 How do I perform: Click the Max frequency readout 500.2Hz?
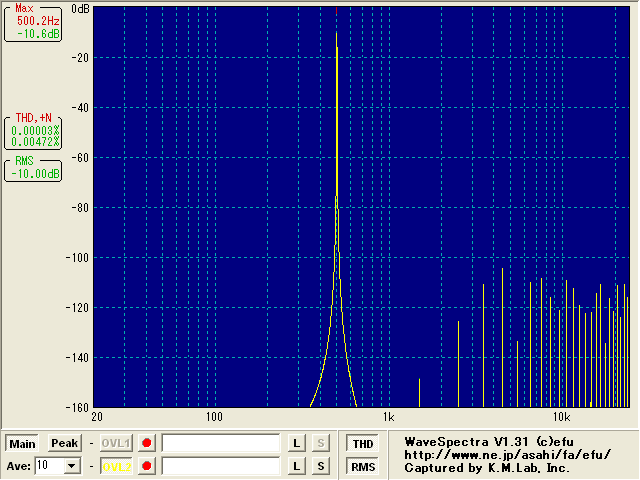coord(38,21)
